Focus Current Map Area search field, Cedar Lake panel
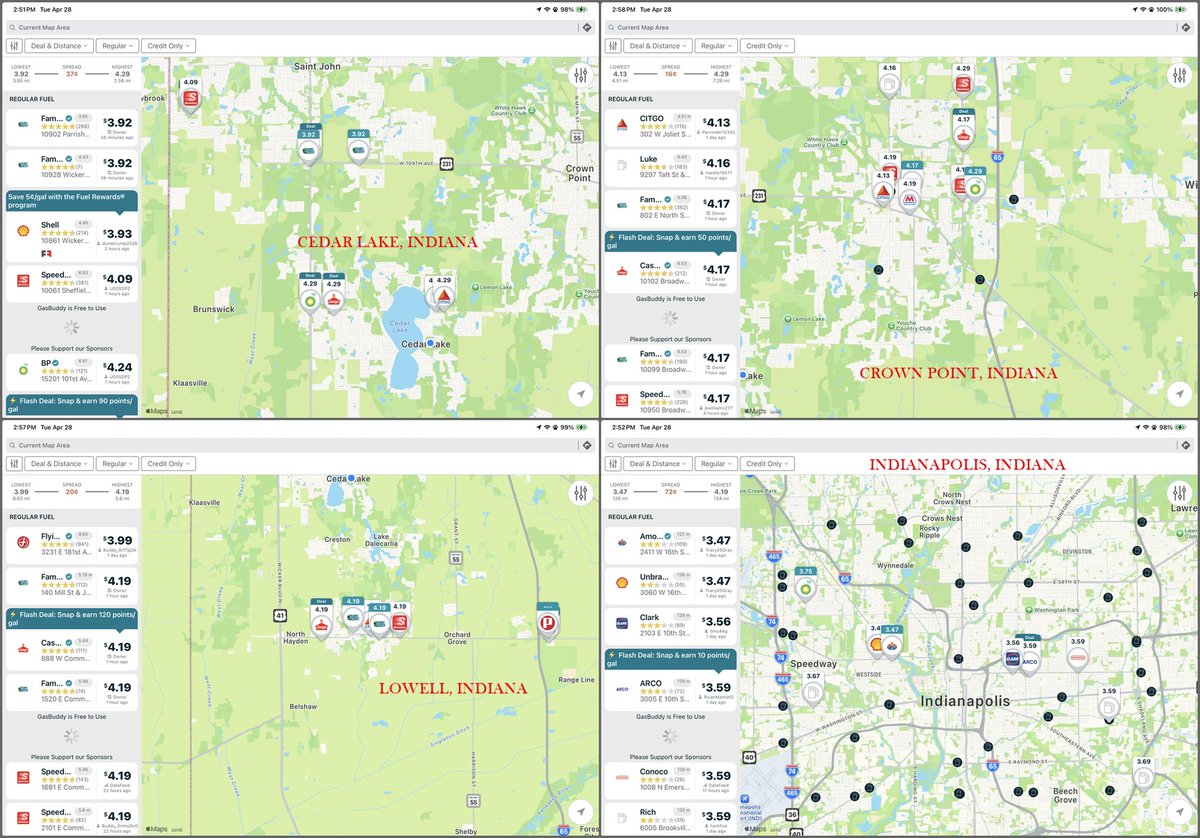This screenshot has width=1200, height=838. click(290, 28)
